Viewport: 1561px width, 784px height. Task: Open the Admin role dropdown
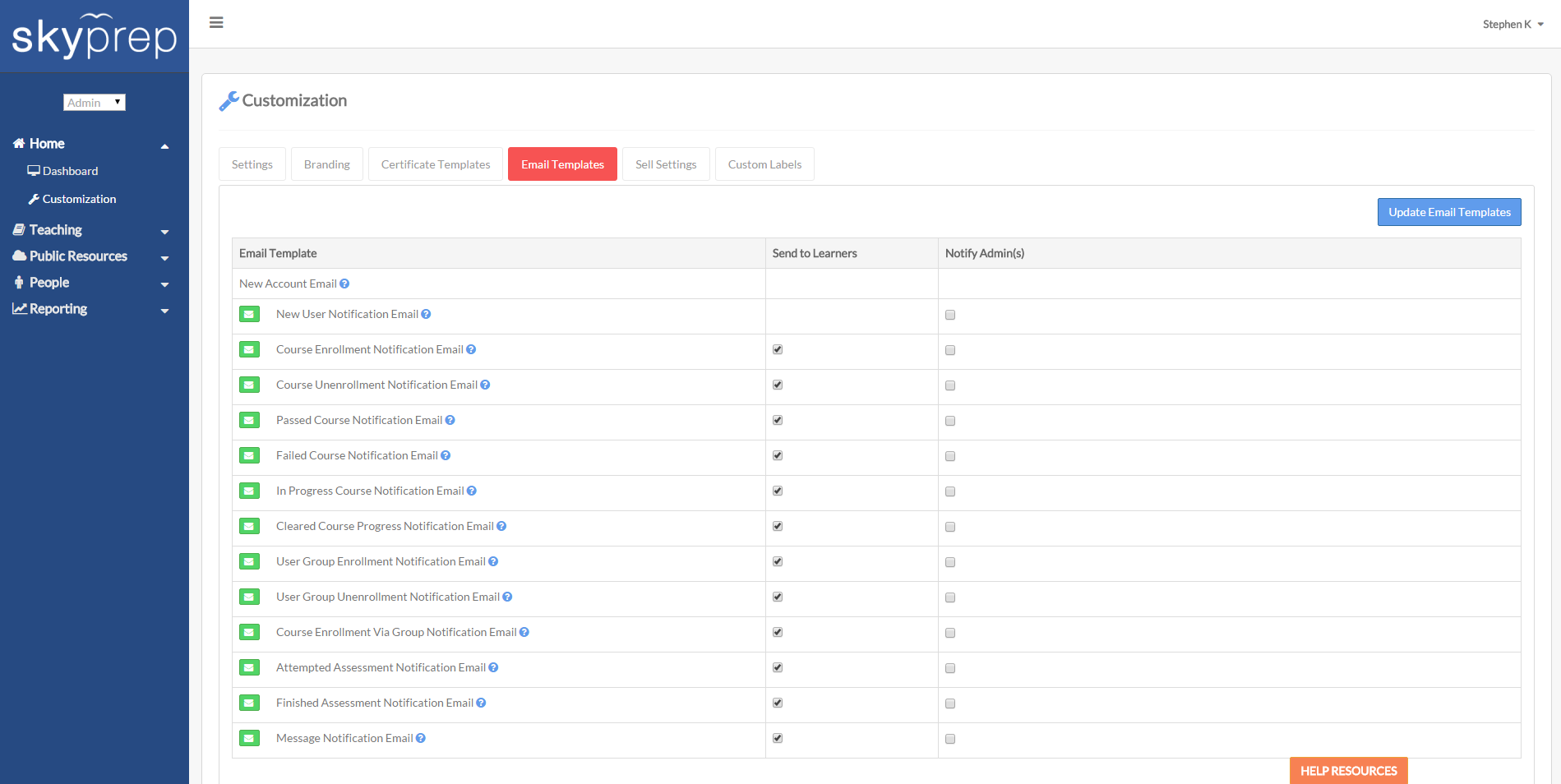coord(95,102)
